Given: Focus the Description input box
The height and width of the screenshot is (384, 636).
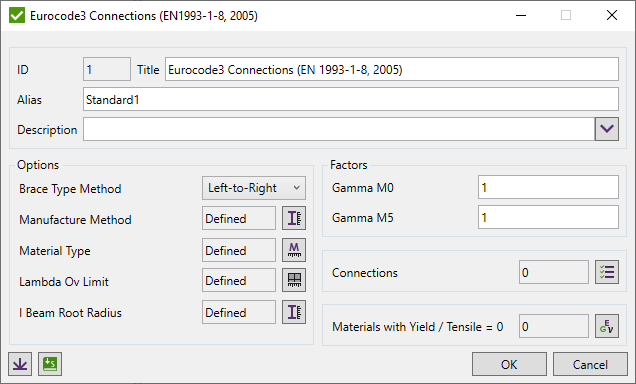Looking at the screenshot, I should tap(339, 129).
